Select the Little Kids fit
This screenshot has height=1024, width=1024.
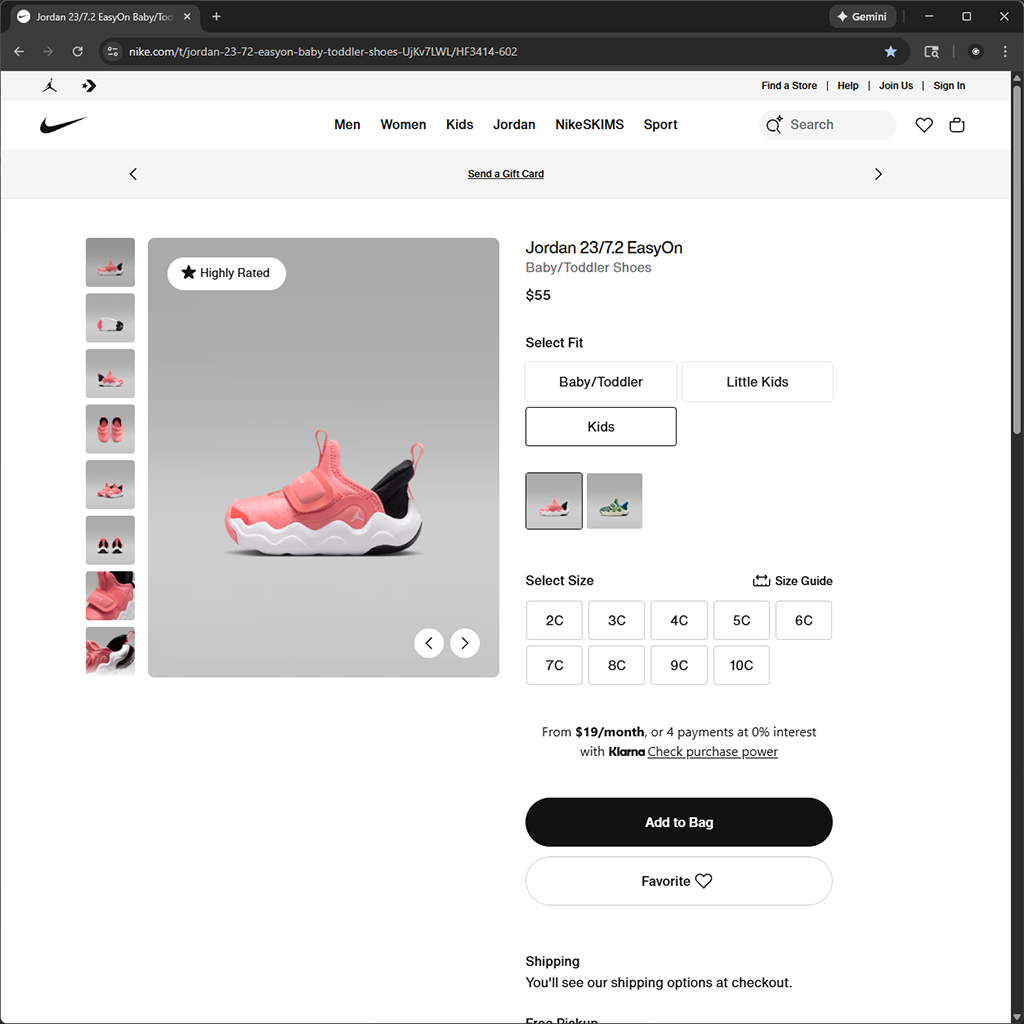tap(757, 381)
